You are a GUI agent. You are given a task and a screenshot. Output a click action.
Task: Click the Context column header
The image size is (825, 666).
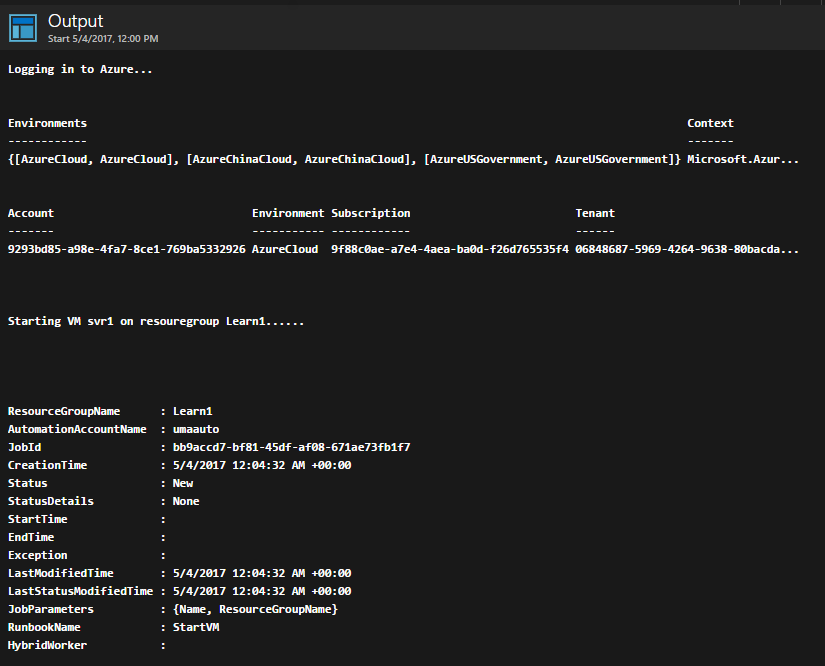point(710,123)
